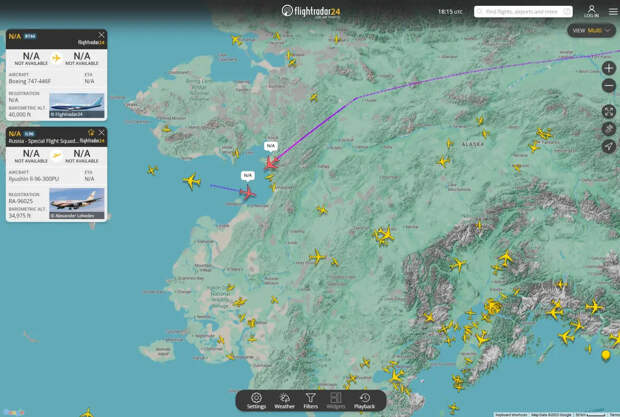Zoom out on the map
The height and width of the screenshot is (417, 620).
coord(608,86)
